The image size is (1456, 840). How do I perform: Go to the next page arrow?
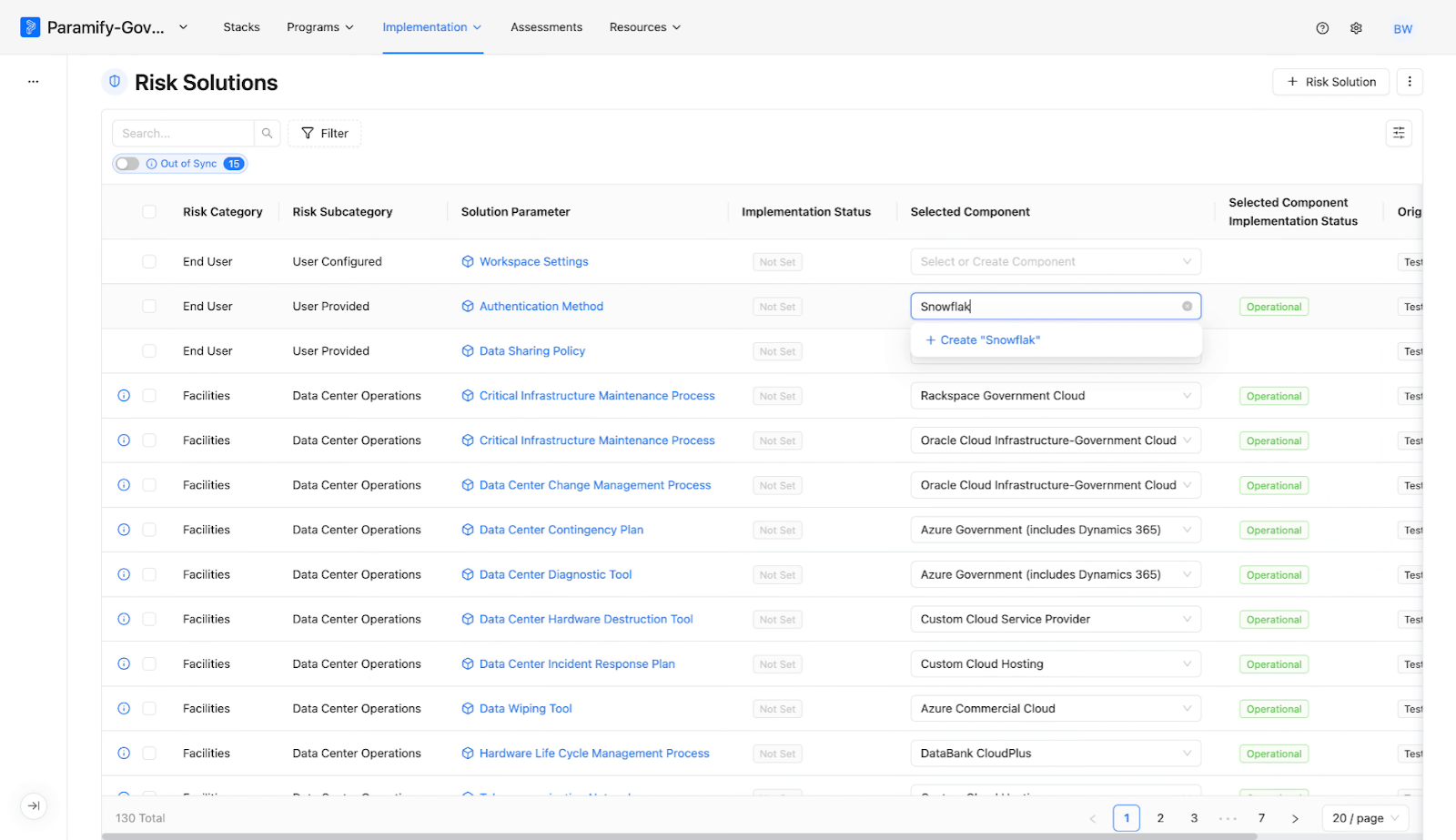click(x=1295, y=818)
